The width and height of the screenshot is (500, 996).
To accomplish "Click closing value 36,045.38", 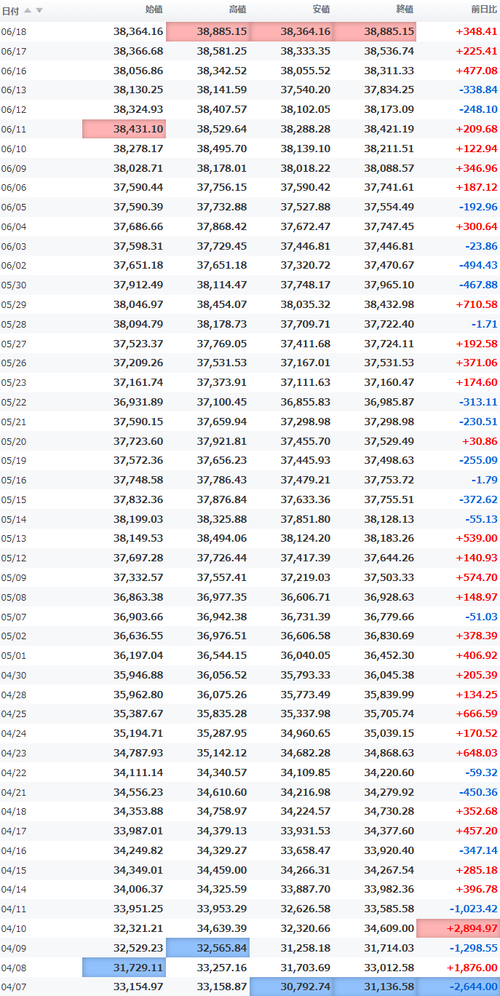I will 389,675.
